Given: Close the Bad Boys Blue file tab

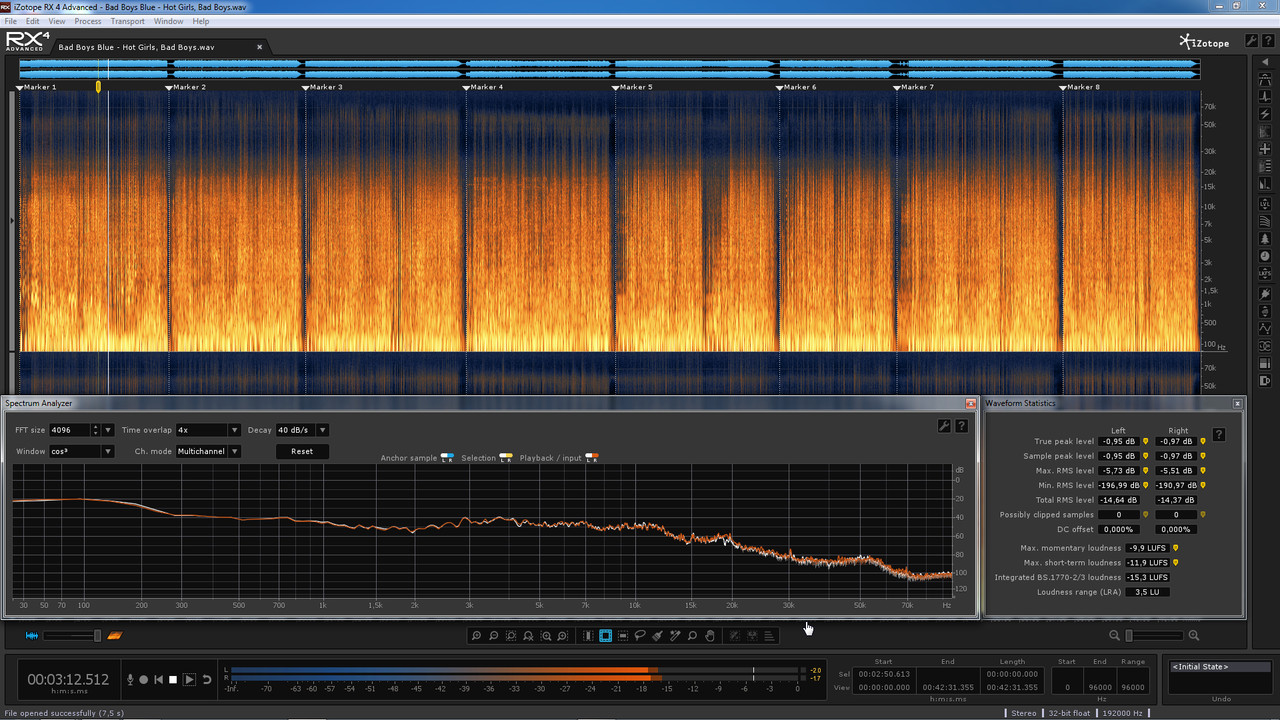Looking at the screenshot, I should (259, 47).
